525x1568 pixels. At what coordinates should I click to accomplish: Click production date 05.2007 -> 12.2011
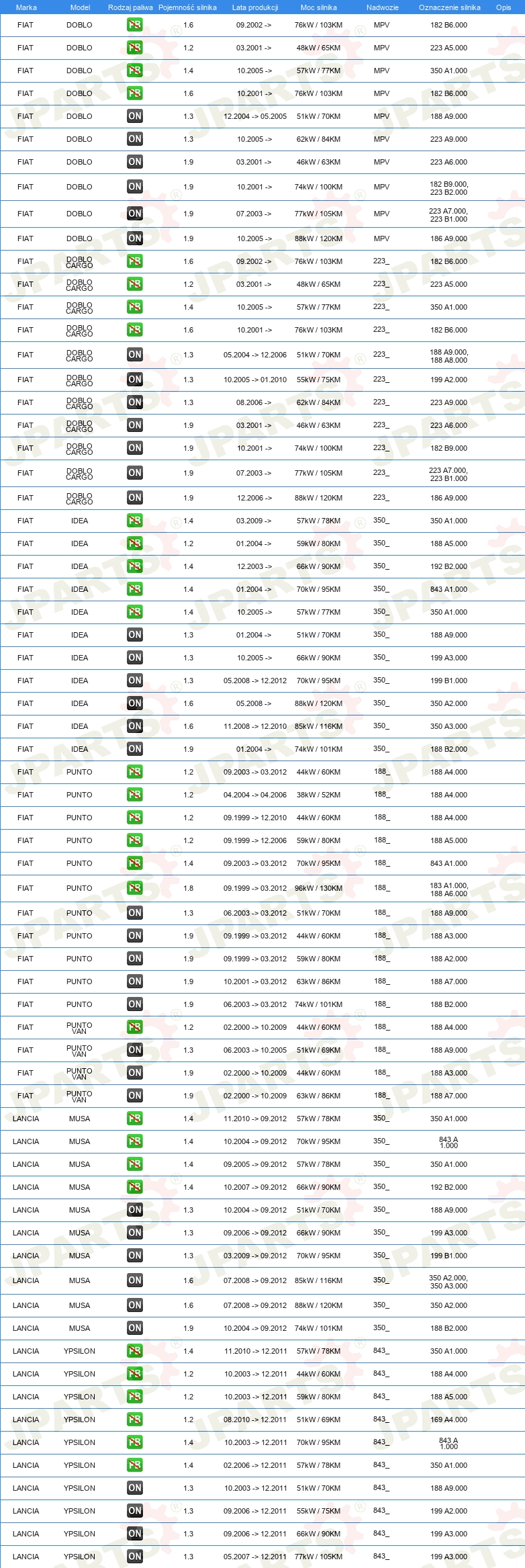pos(255,1557)
